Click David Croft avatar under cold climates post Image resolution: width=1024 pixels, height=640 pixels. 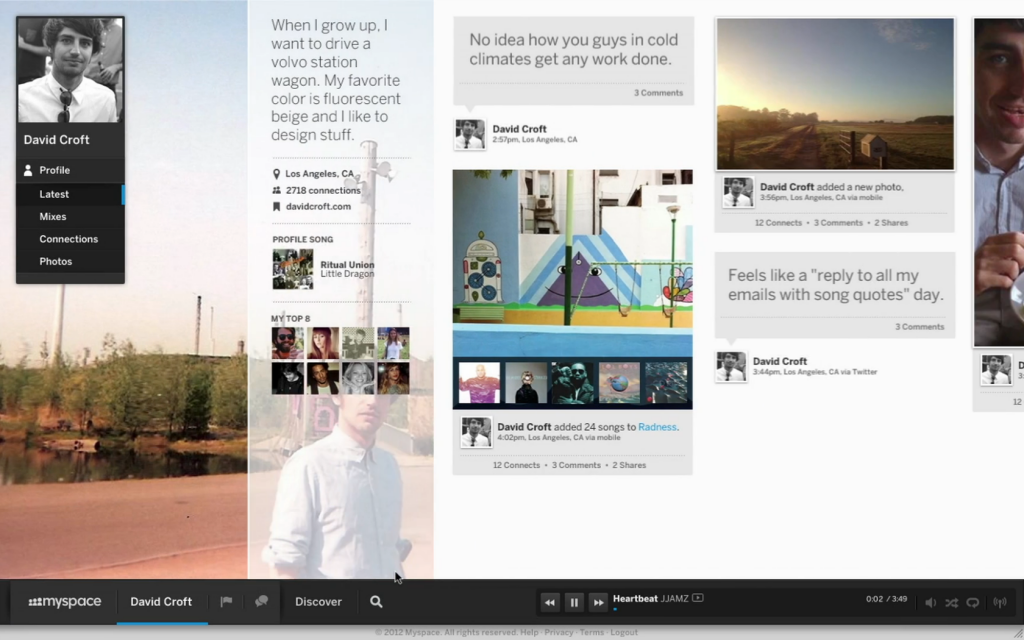pos(470,134)
